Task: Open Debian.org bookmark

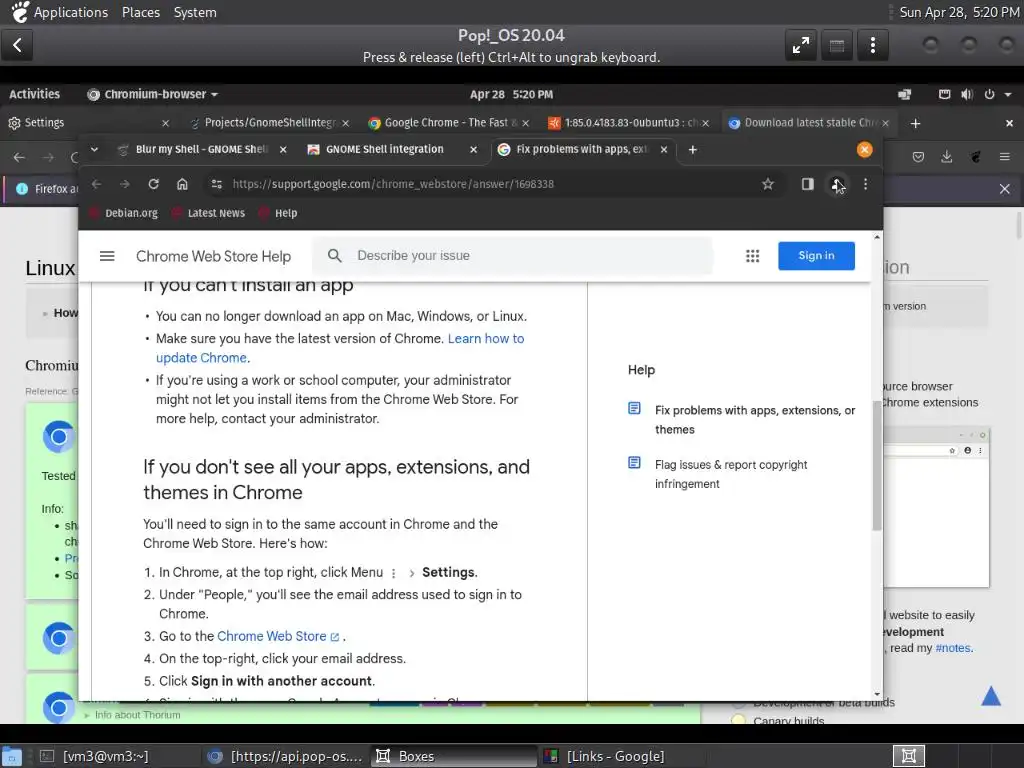Action: (124, 214)
